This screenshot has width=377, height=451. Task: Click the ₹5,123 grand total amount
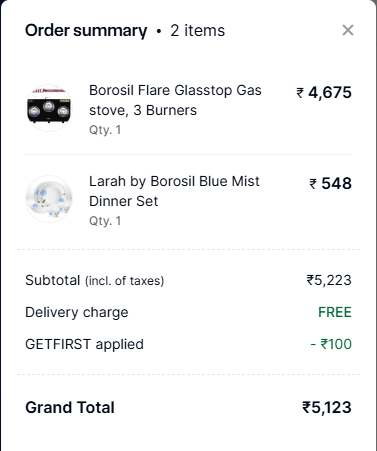[327, 407]
